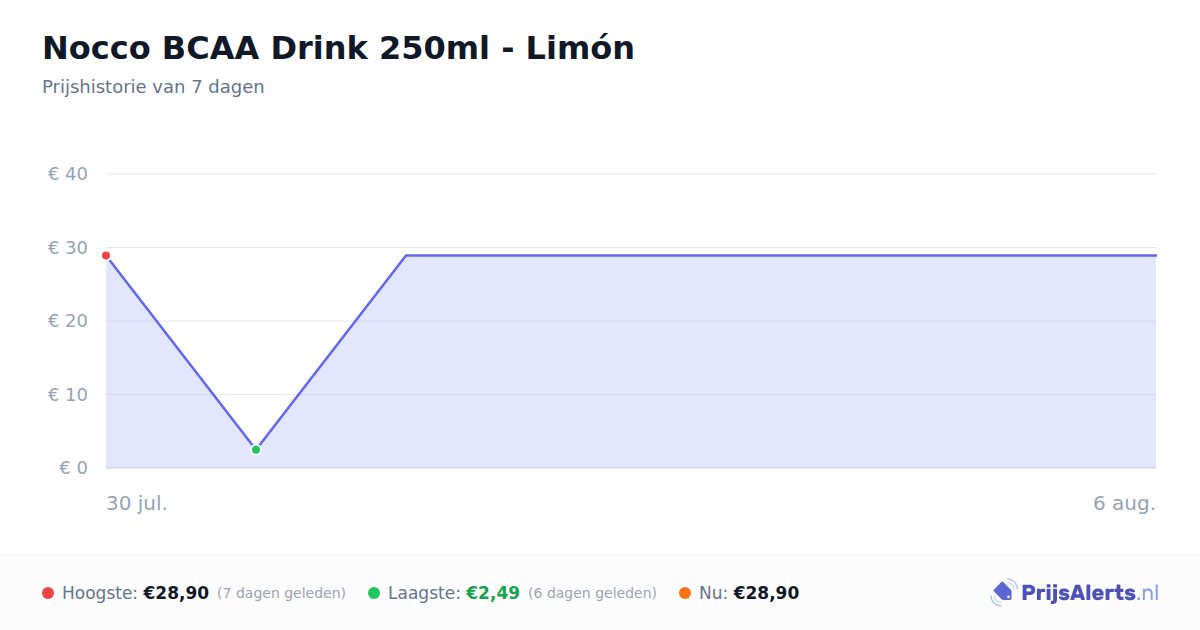
Task: Click the Prijshistorie van 7 dagen subtitle
Action: (153, 87)
